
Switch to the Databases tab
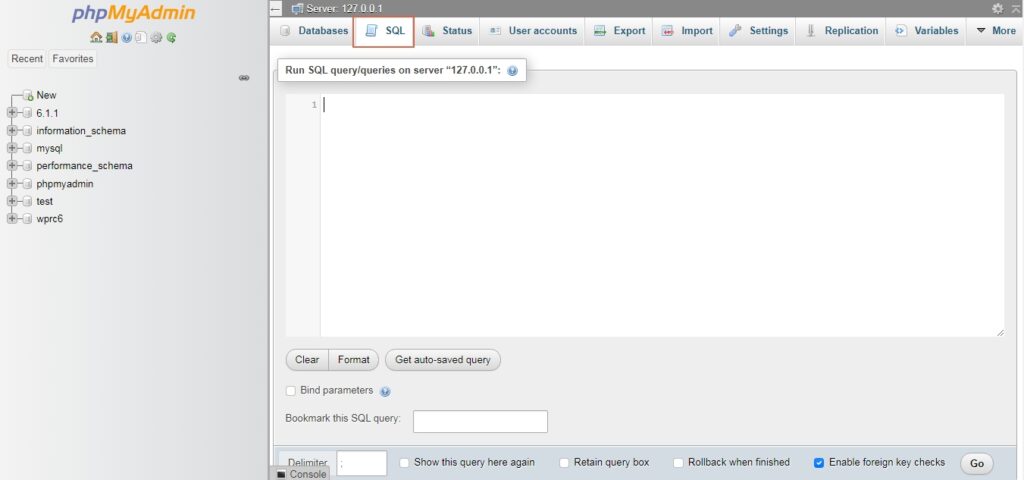pyautogui.click(x=313, y=31)
